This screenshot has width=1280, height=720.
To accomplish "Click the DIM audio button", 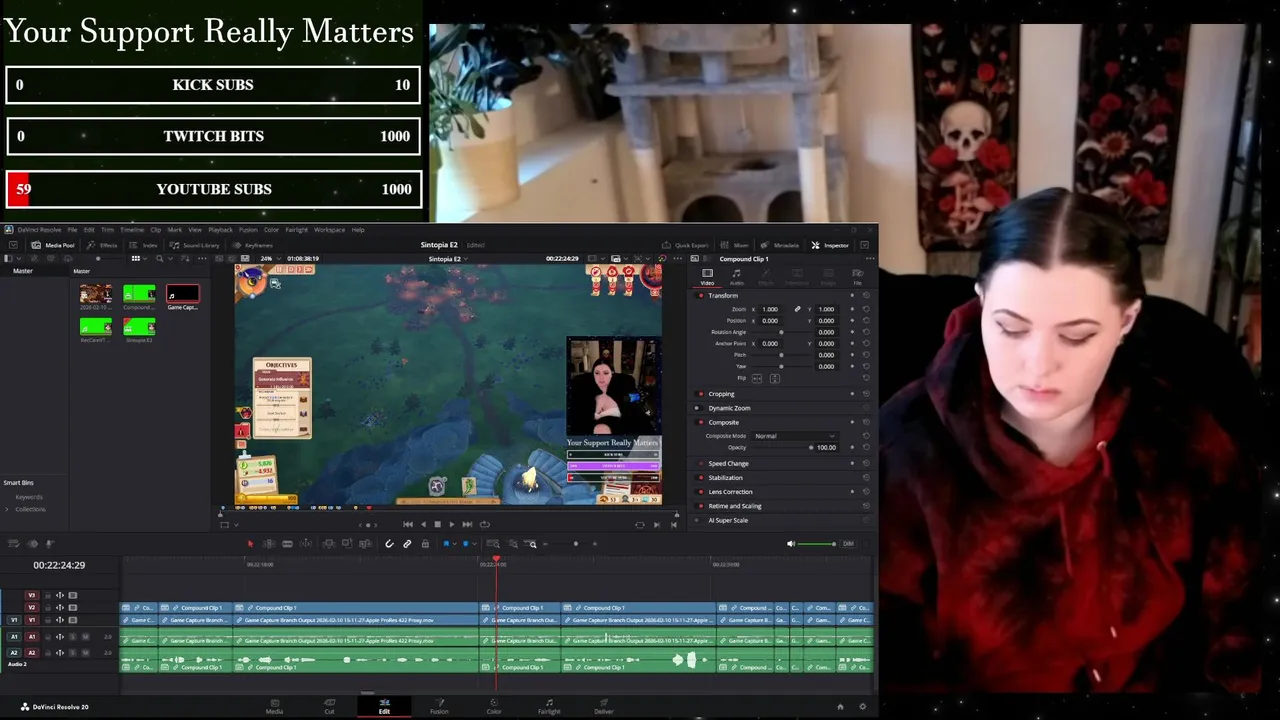I will pyautogui.click(x=848, y=544).
